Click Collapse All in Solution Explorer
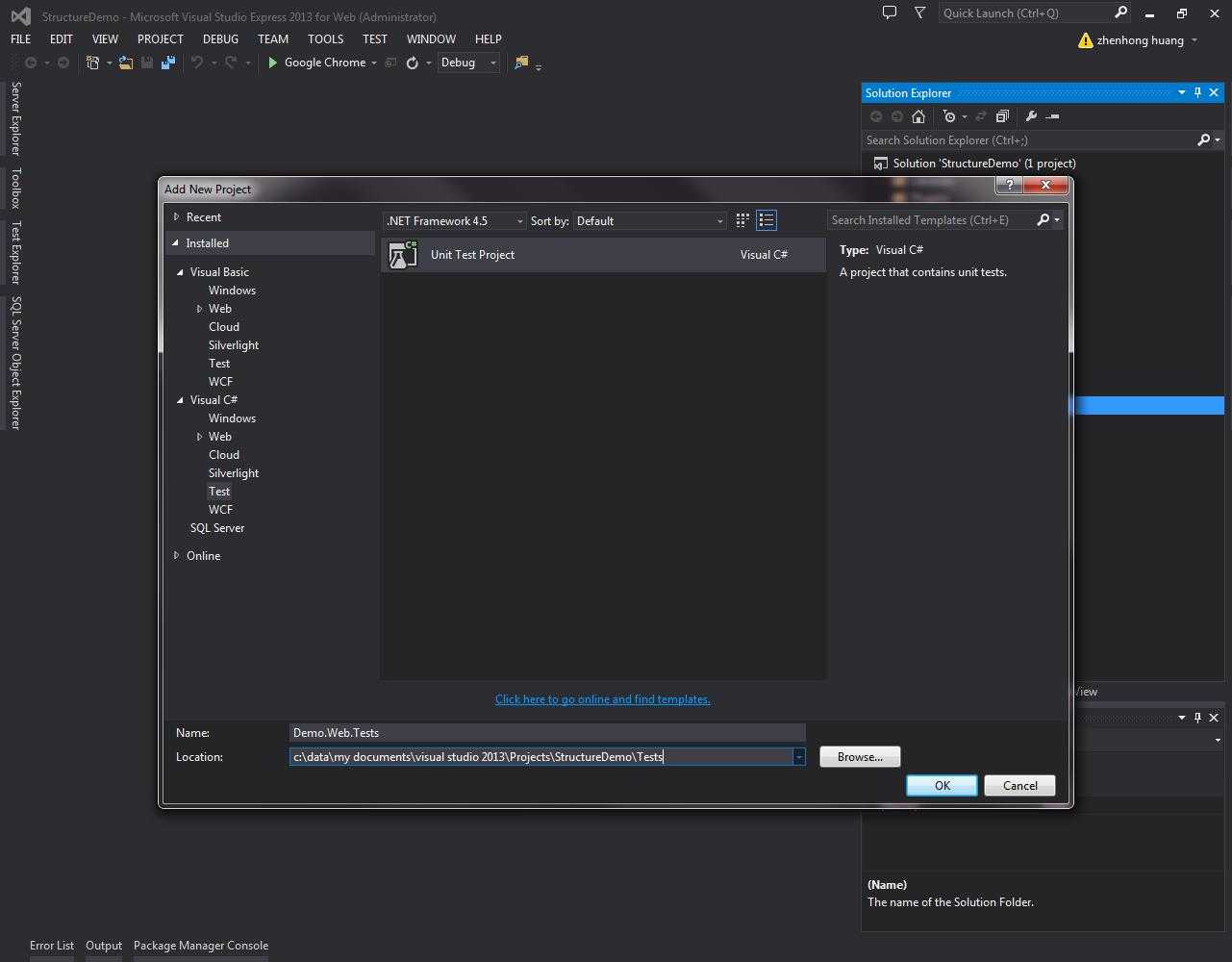 pyautogui.click(x=1002, y=116)
